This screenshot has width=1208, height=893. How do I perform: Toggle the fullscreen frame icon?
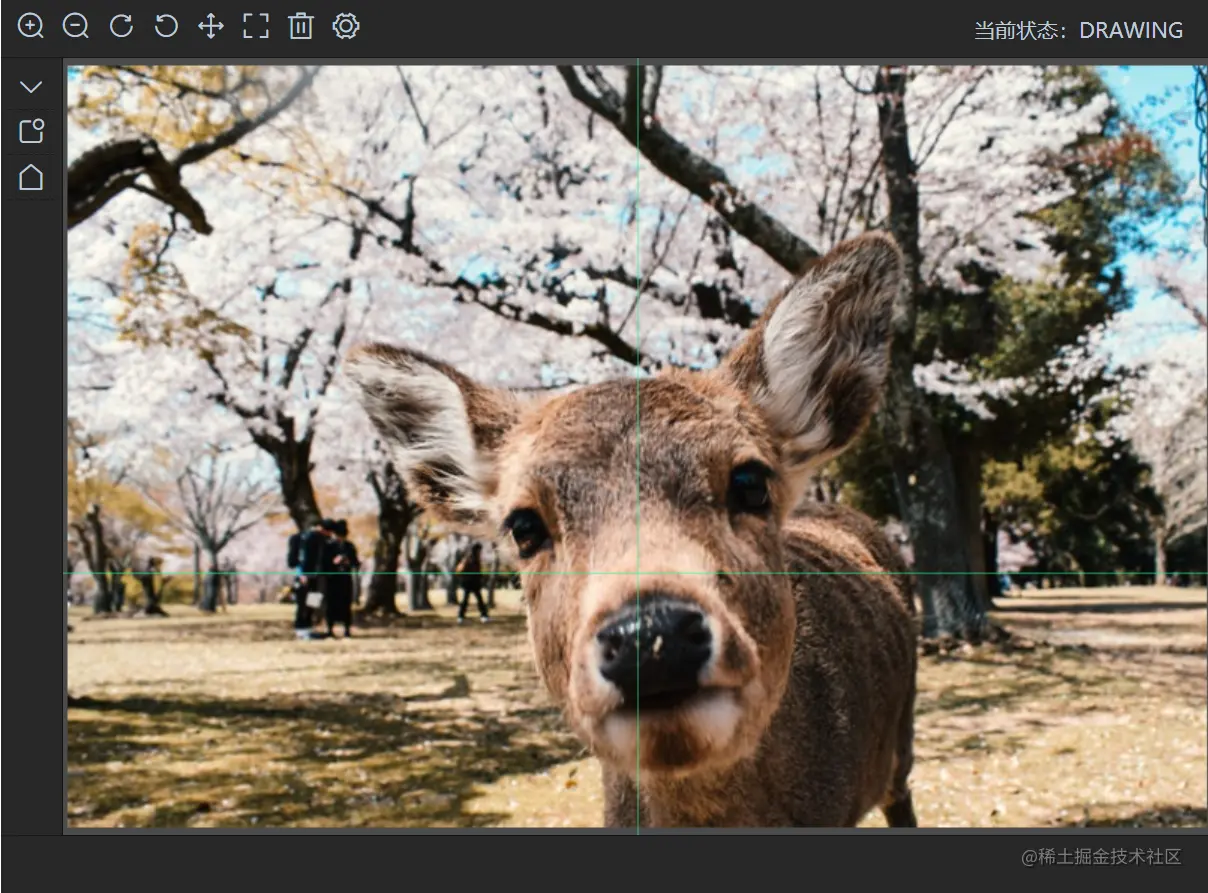tap(256, 26)
